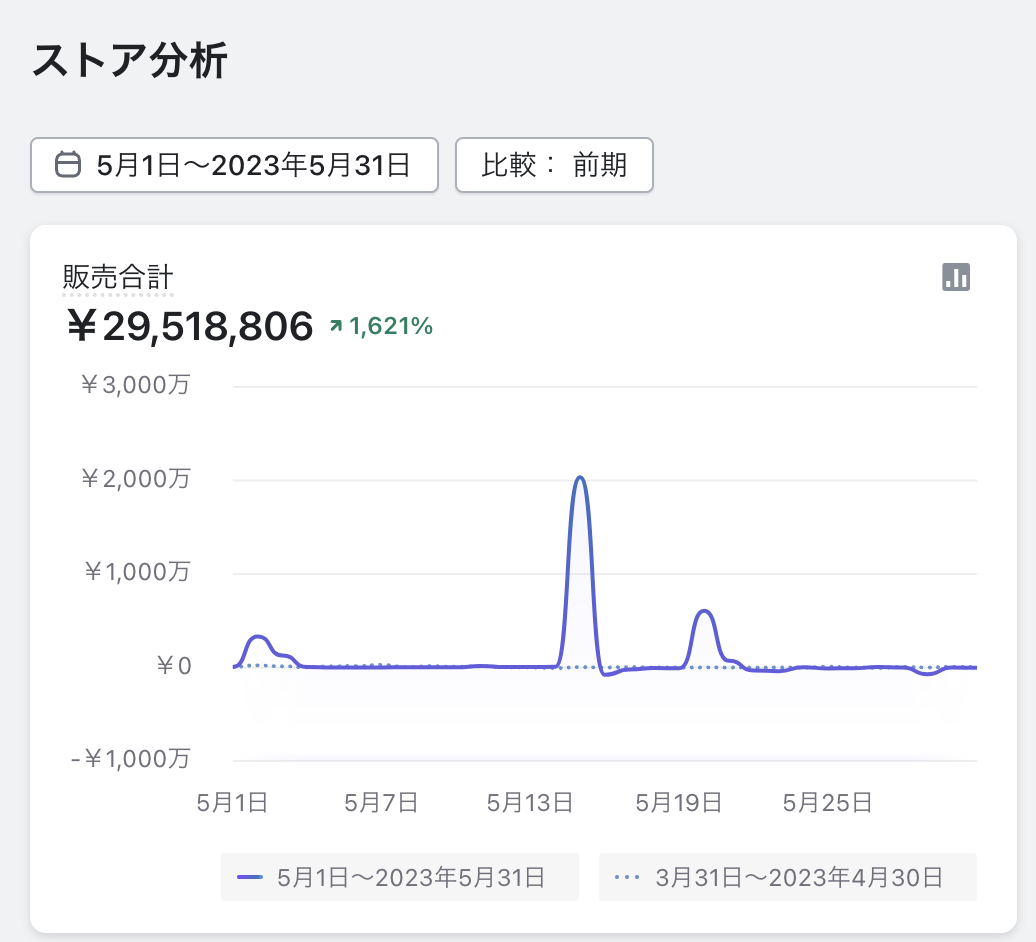Open the 比較: 前期 comparison dropdown

[x=554, y=165]
